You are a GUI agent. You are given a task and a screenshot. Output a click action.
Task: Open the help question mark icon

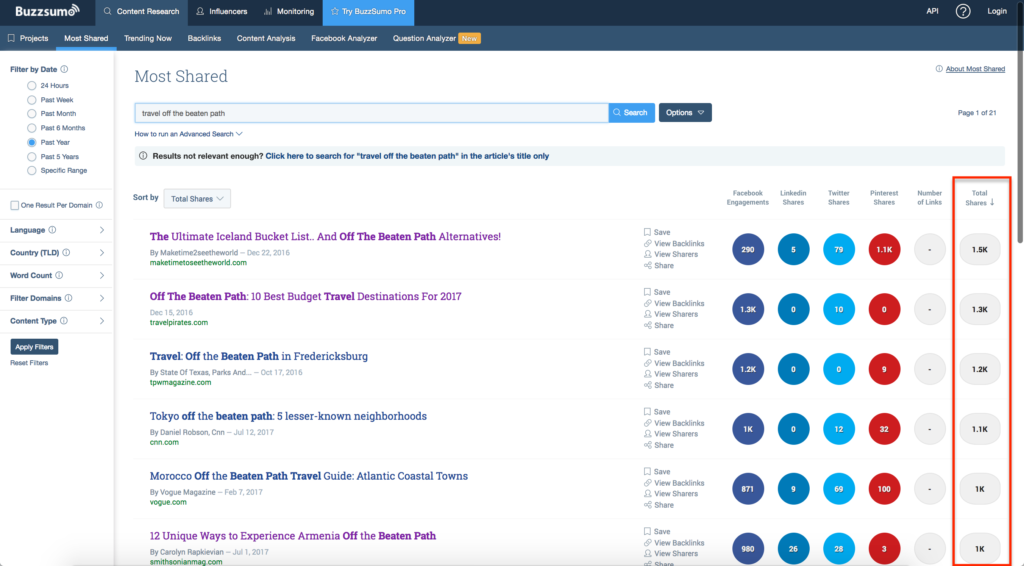point(963,11)
